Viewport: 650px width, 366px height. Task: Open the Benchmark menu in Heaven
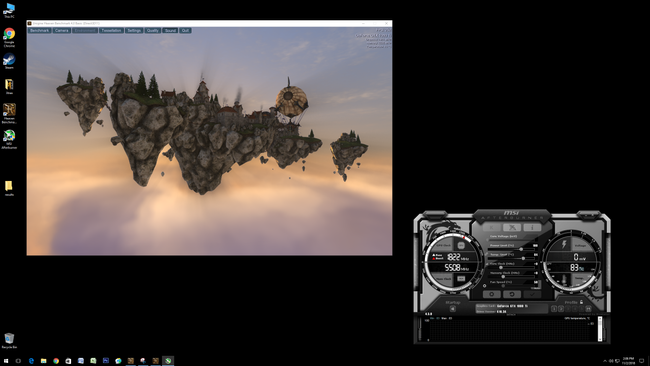tap(39, 30)
